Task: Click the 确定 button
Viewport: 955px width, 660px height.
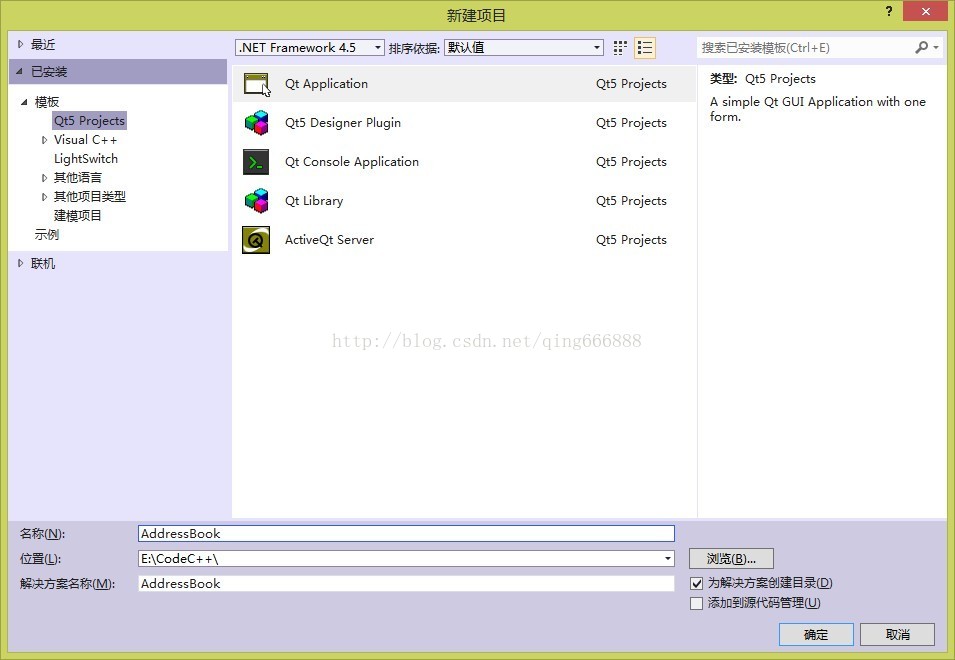Action: tap(816, 634)
